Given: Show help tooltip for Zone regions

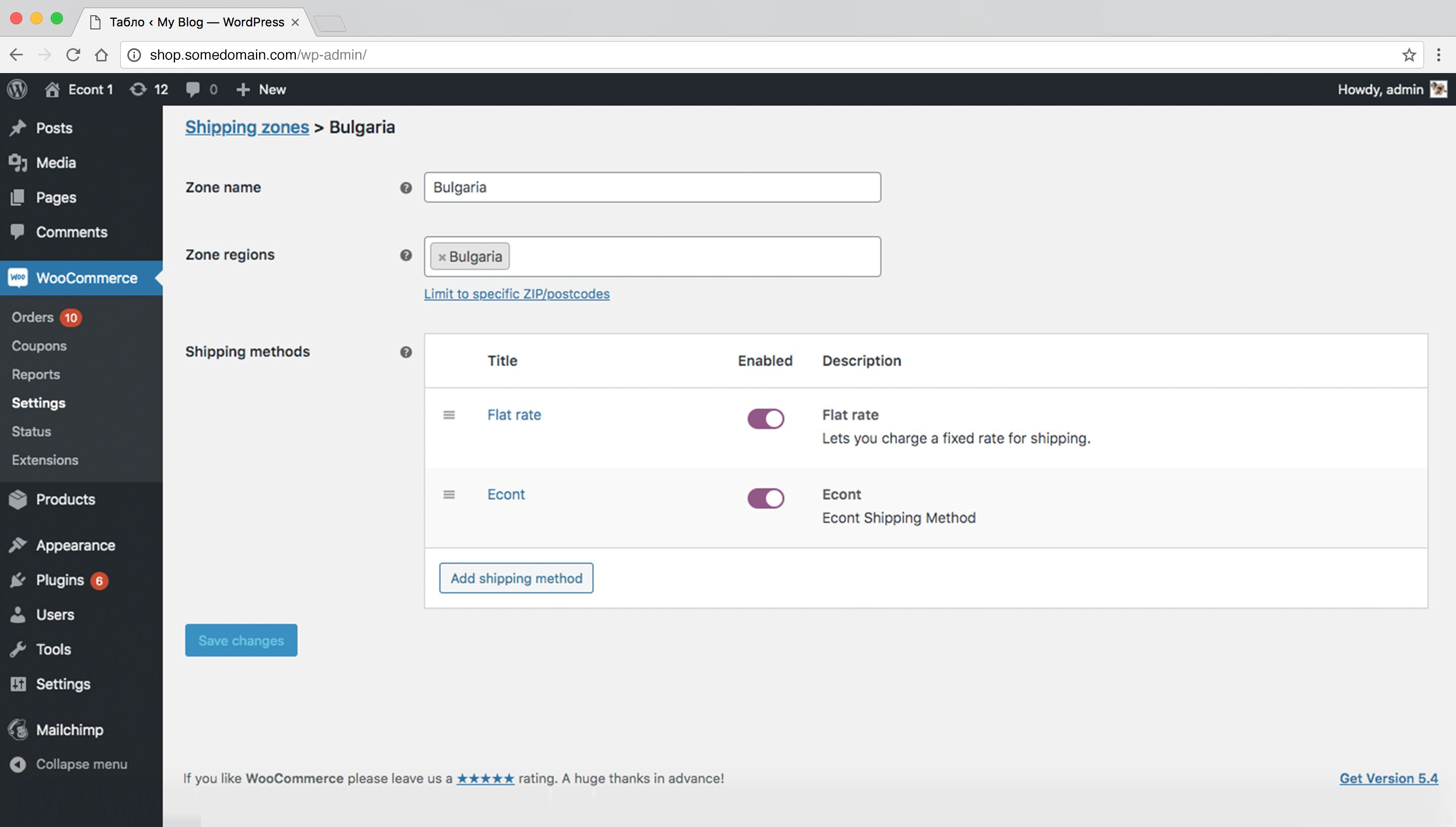Looking at the screenshot, I should point(406,255).
